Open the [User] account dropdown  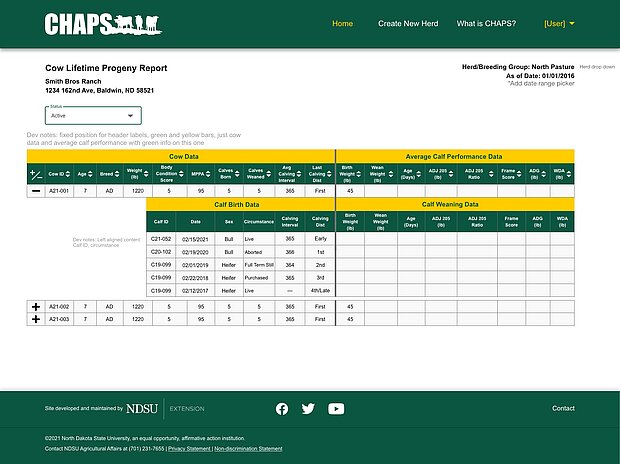559,23
